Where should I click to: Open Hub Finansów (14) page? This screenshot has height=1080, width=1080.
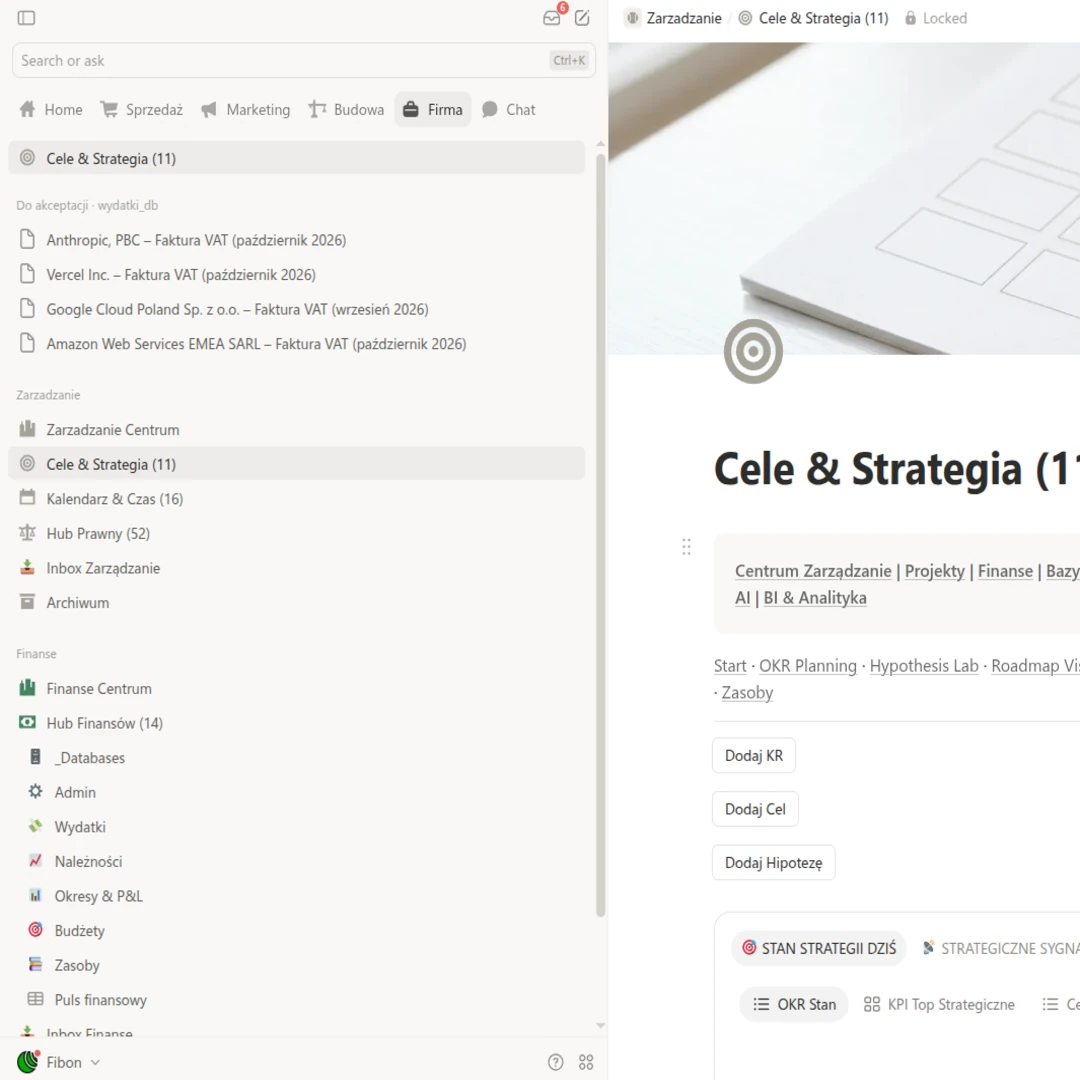(297, 723)
